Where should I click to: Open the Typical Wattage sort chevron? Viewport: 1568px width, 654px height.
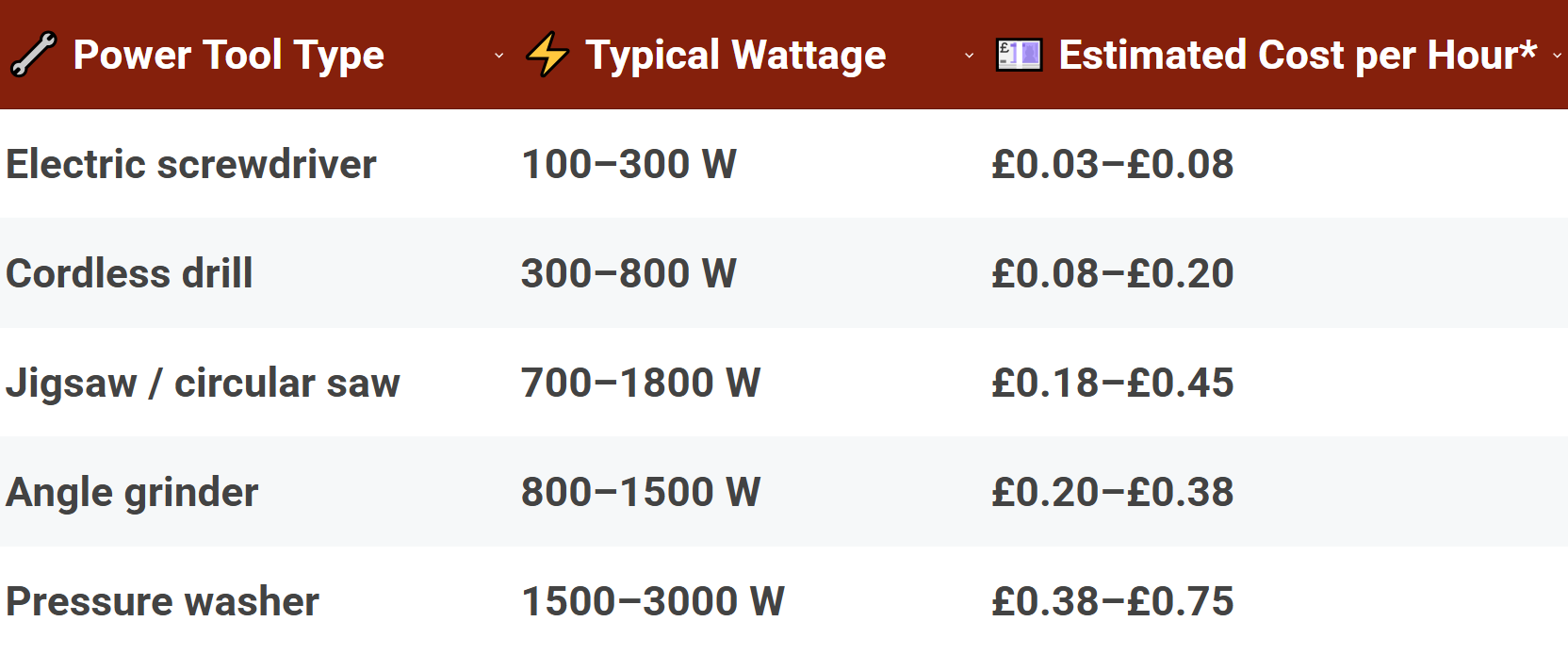969,56
